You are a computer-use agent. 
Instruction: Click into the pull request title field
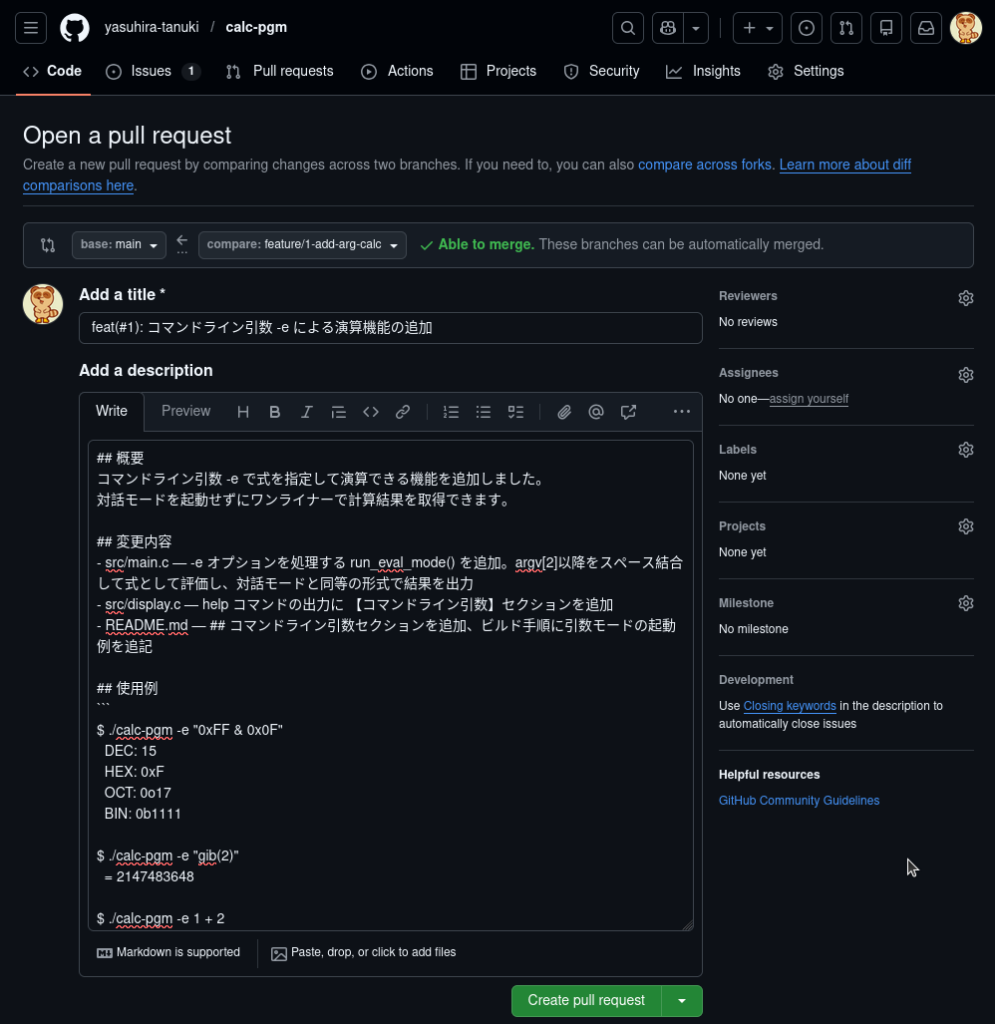(x=390, y=328)
